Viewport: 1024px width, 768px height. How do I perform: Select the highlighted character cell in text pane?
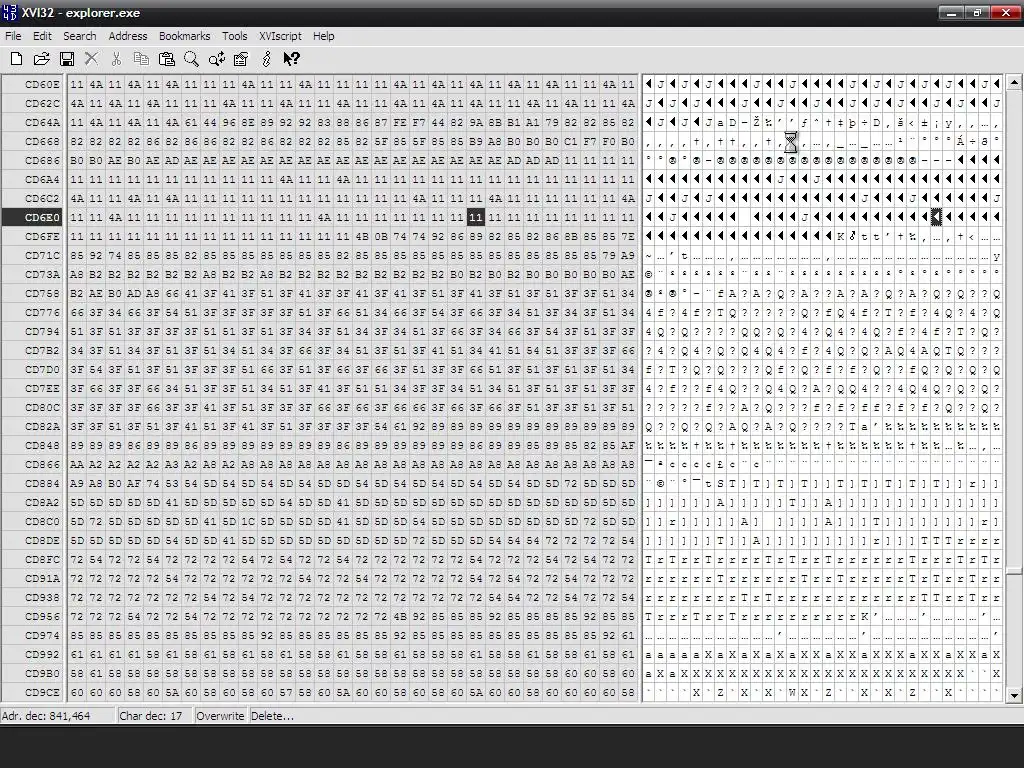pyautogui.click(x=936, y=217)
